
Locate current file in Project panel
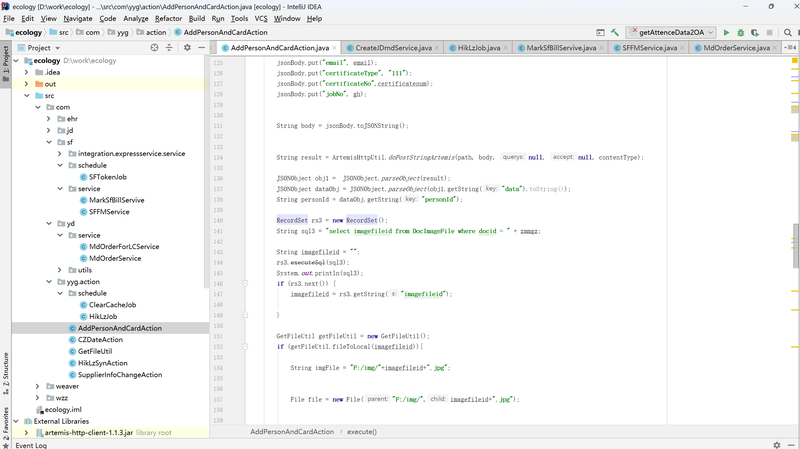[155, 47]
